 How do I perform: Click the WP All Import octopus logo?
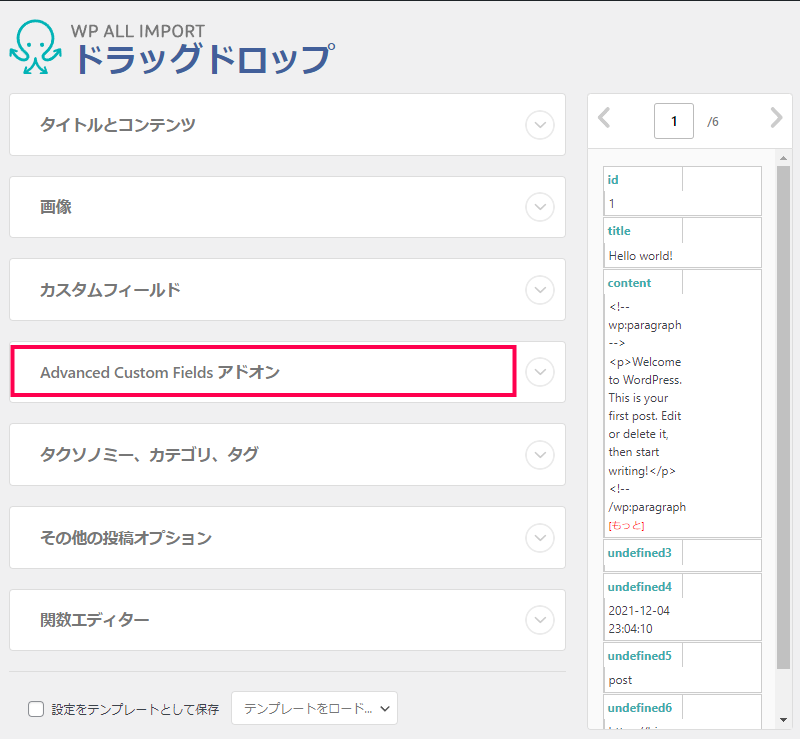(35, 47)
